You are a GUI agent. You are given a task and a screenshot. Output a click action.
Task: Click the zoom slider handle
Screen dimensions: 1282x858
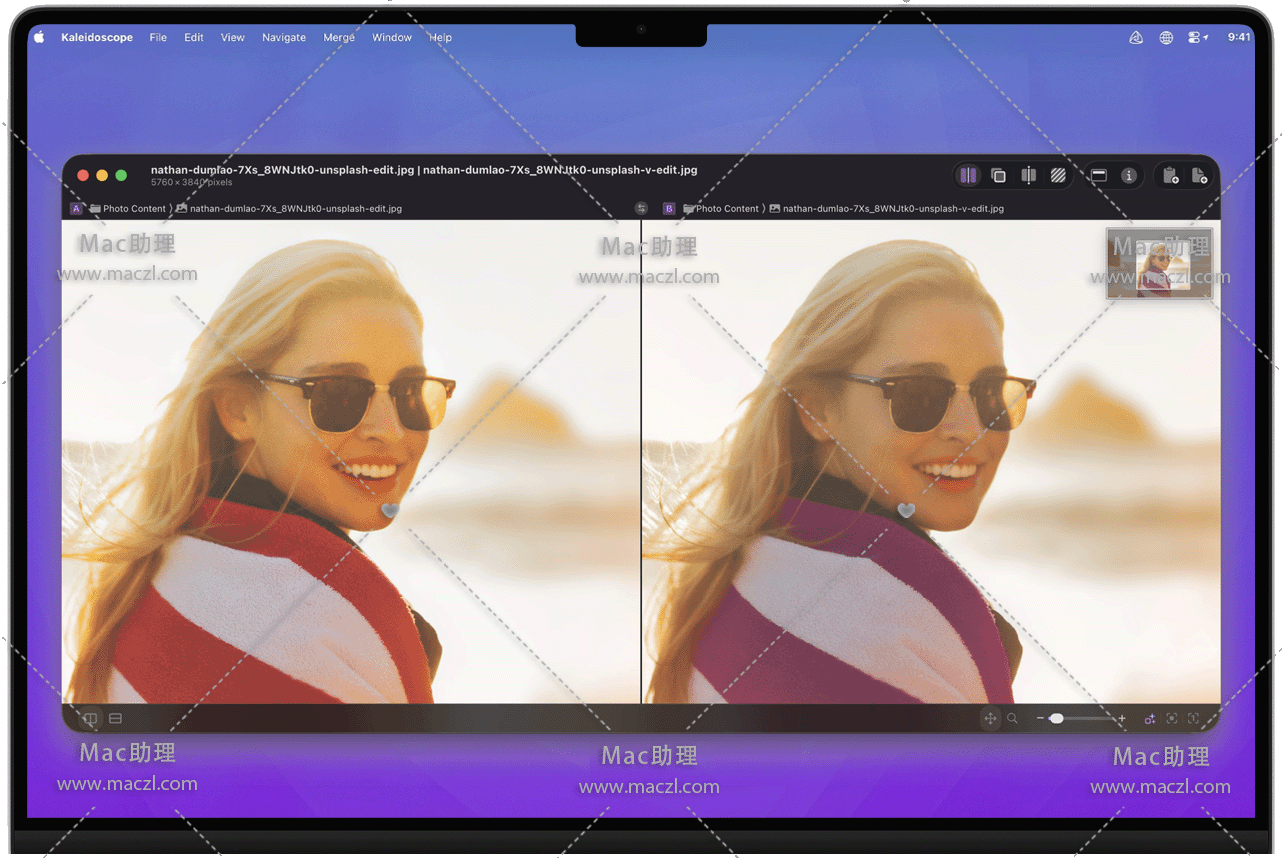tap(1056, 718)
